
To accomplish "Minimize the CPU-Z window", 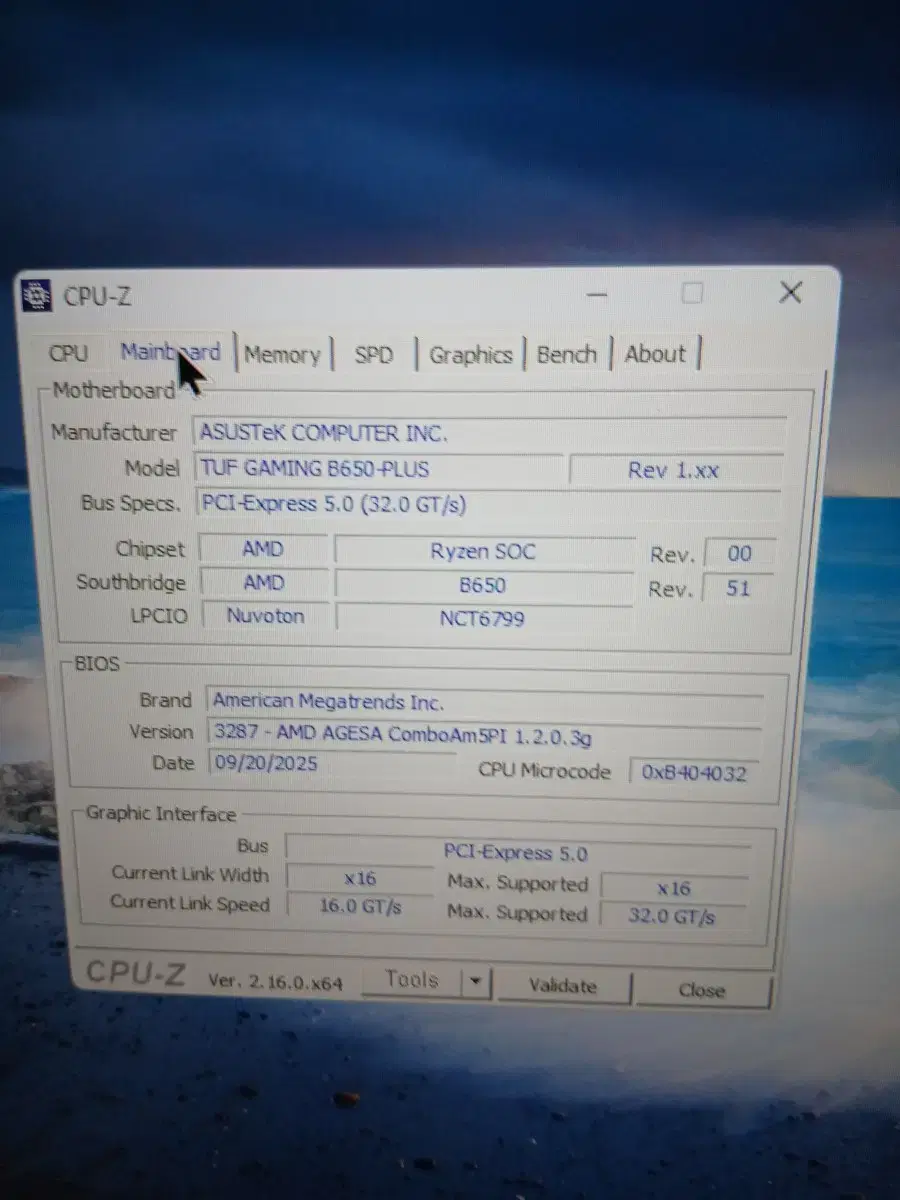I will click(x=597, y=294).
